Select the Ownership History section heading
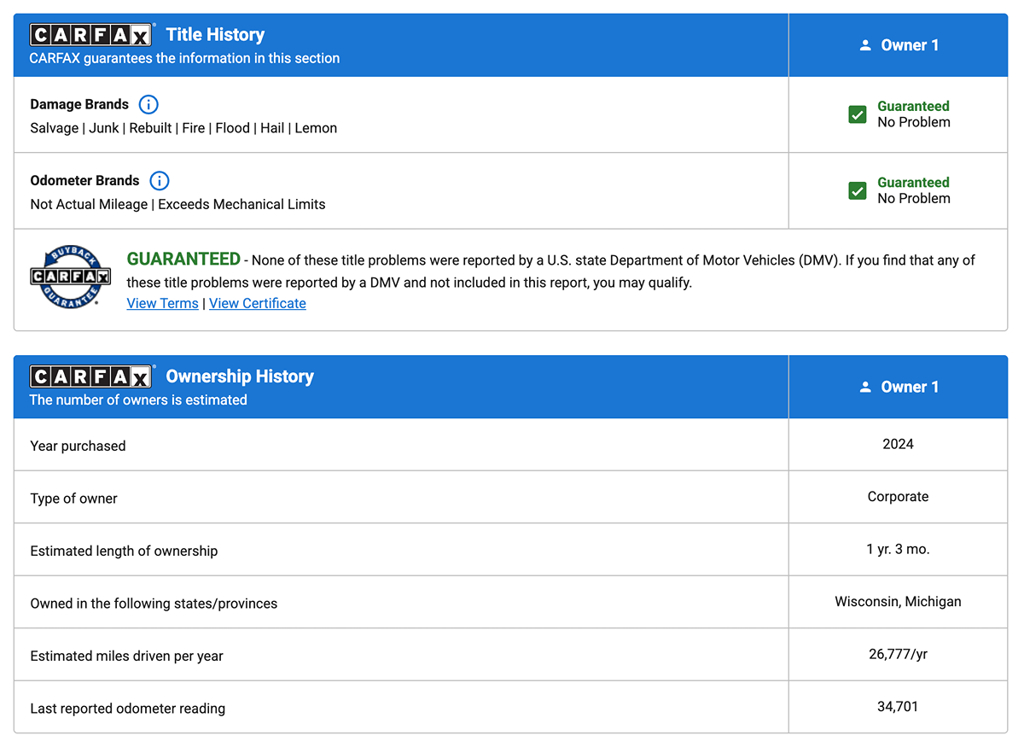This screenshot has height=741, width=1024. [239, 377]
